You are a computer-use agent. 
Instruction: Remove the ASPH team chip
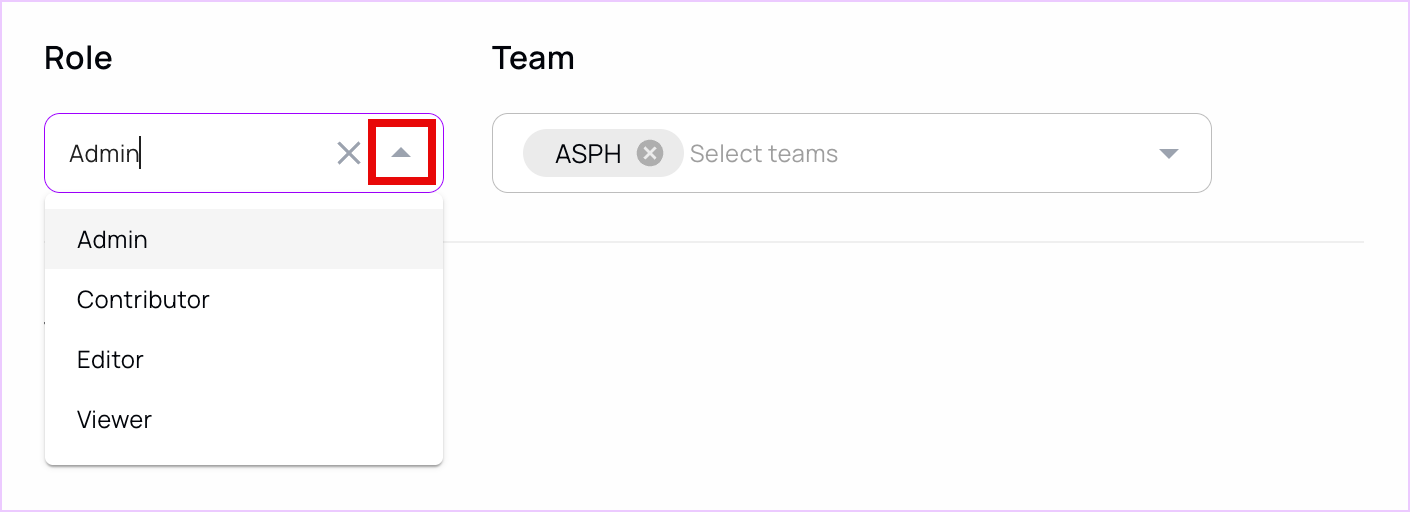pyautogui.click(x=650, y=153)
